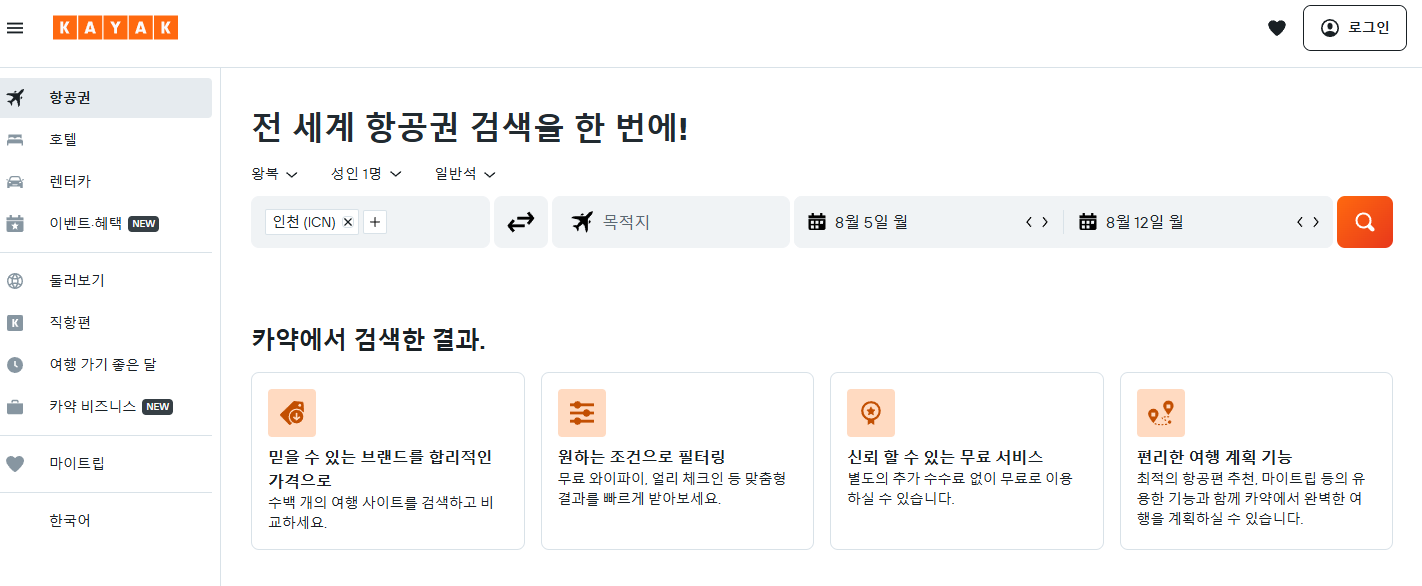Select 렌터카 using the car icon
Viewport: 1422px width, 586px height.
point(14,181)
